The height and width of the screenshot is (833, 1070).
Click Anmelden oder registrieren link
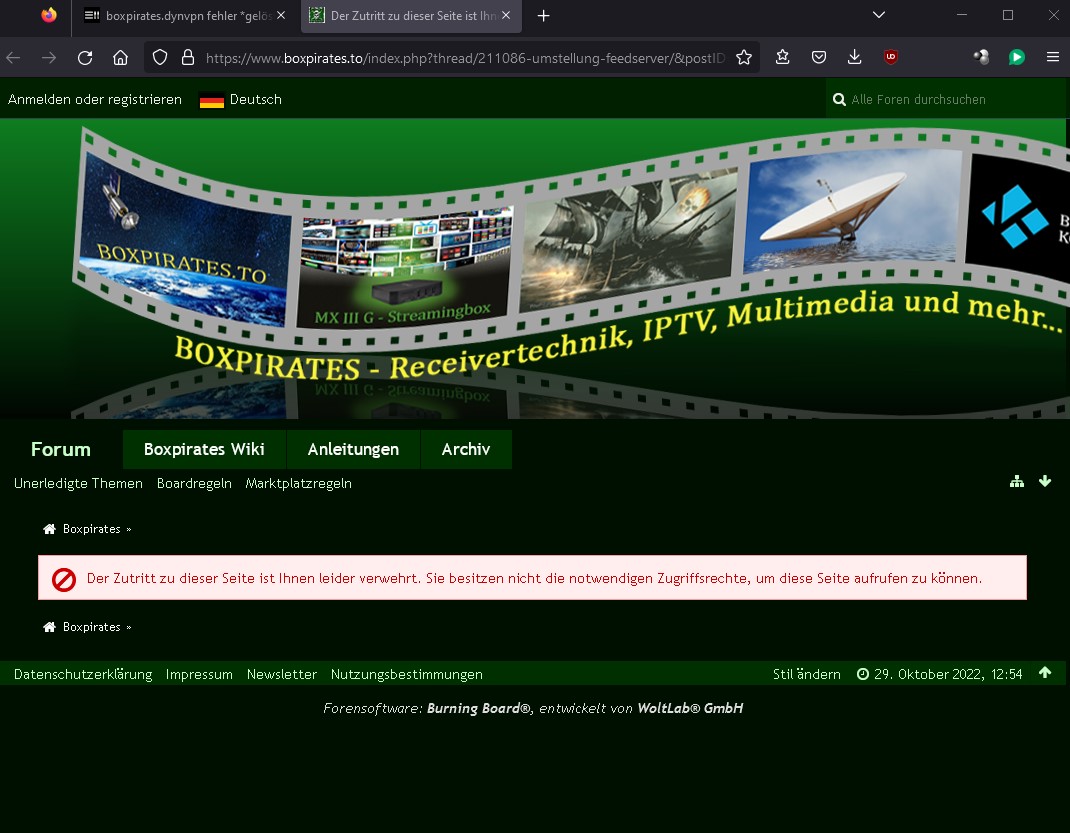pos(95,100)
